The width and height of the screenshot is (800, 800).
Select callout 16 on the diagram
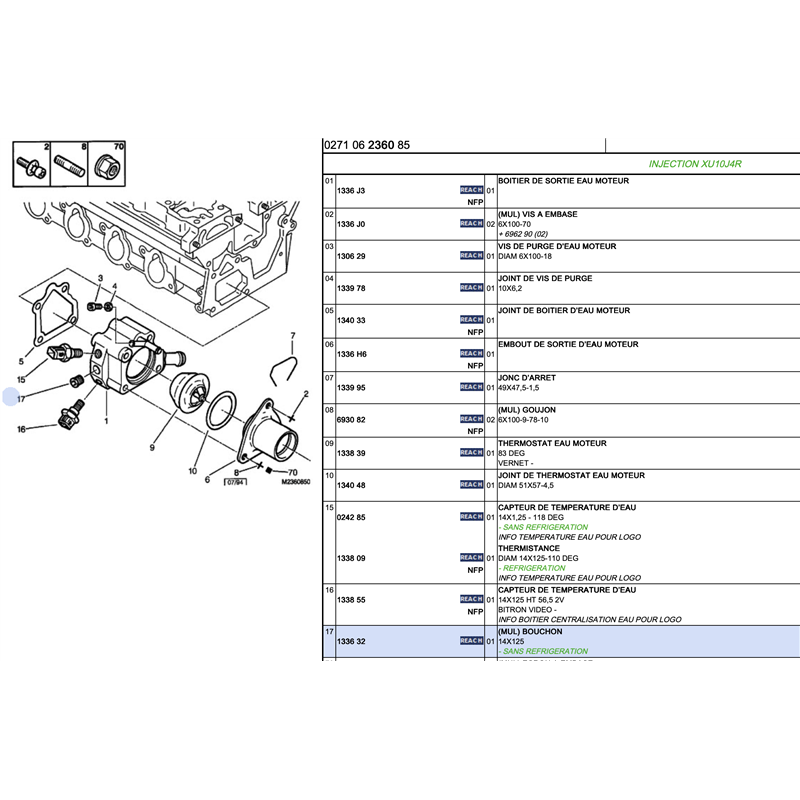click(21, 429)
